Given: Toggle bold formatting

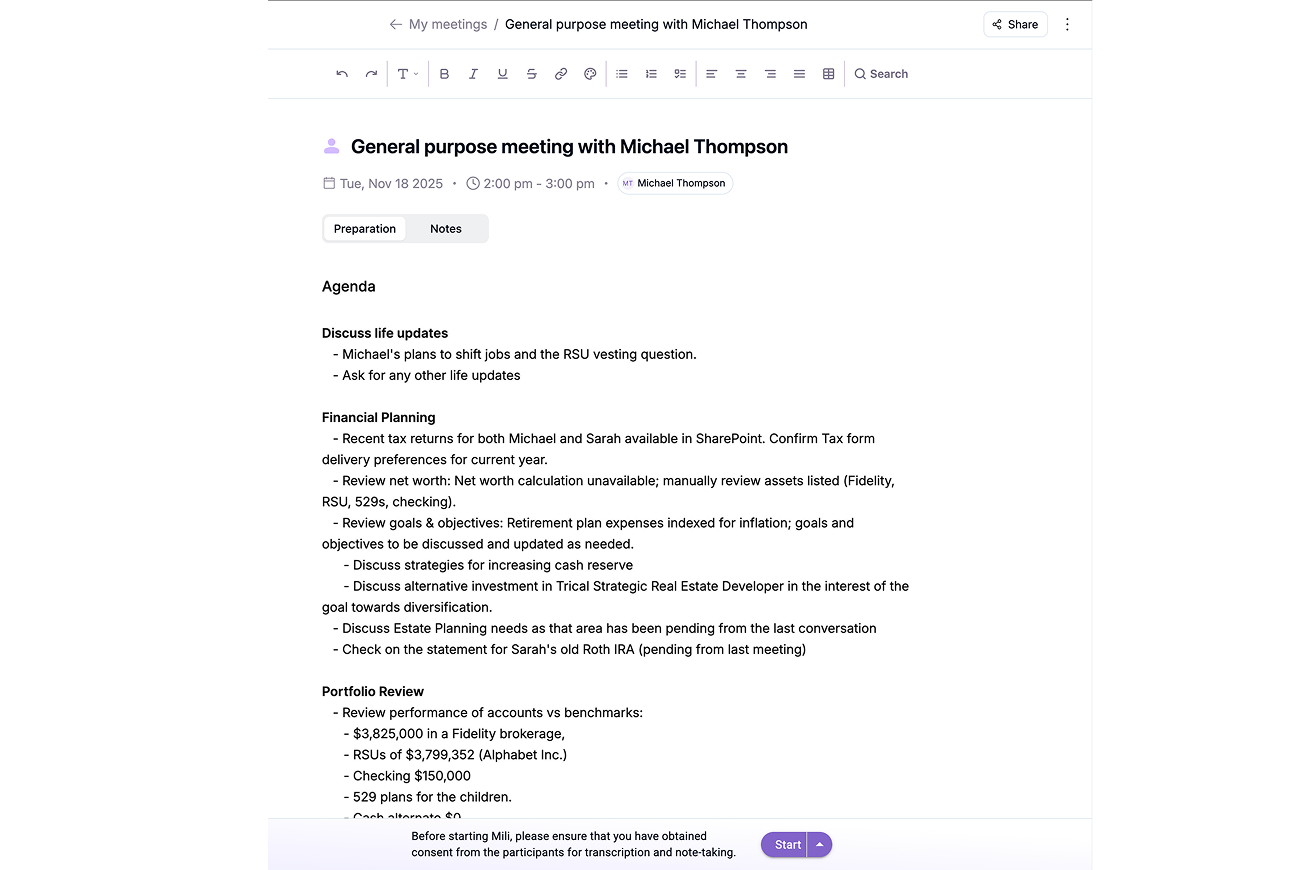Looking at the screenshot, I should click(x=444, y=74).
